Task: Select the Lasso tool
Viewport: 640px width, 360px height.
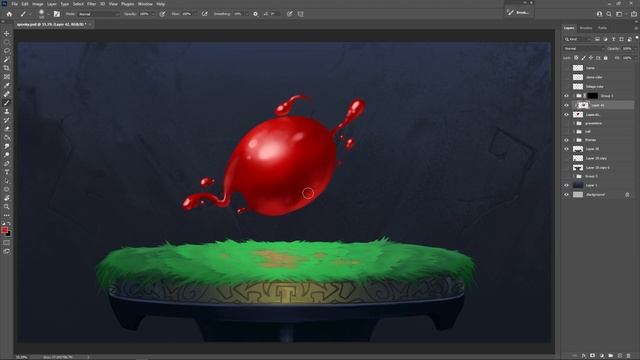Action: coord(7,51)
